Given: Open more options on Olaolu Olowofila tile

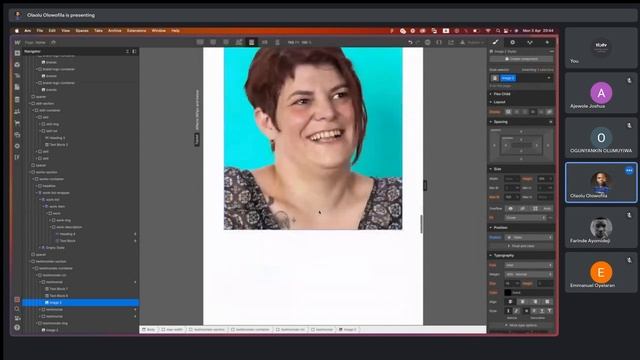Looking at the screenshot, I should point(629,170).
